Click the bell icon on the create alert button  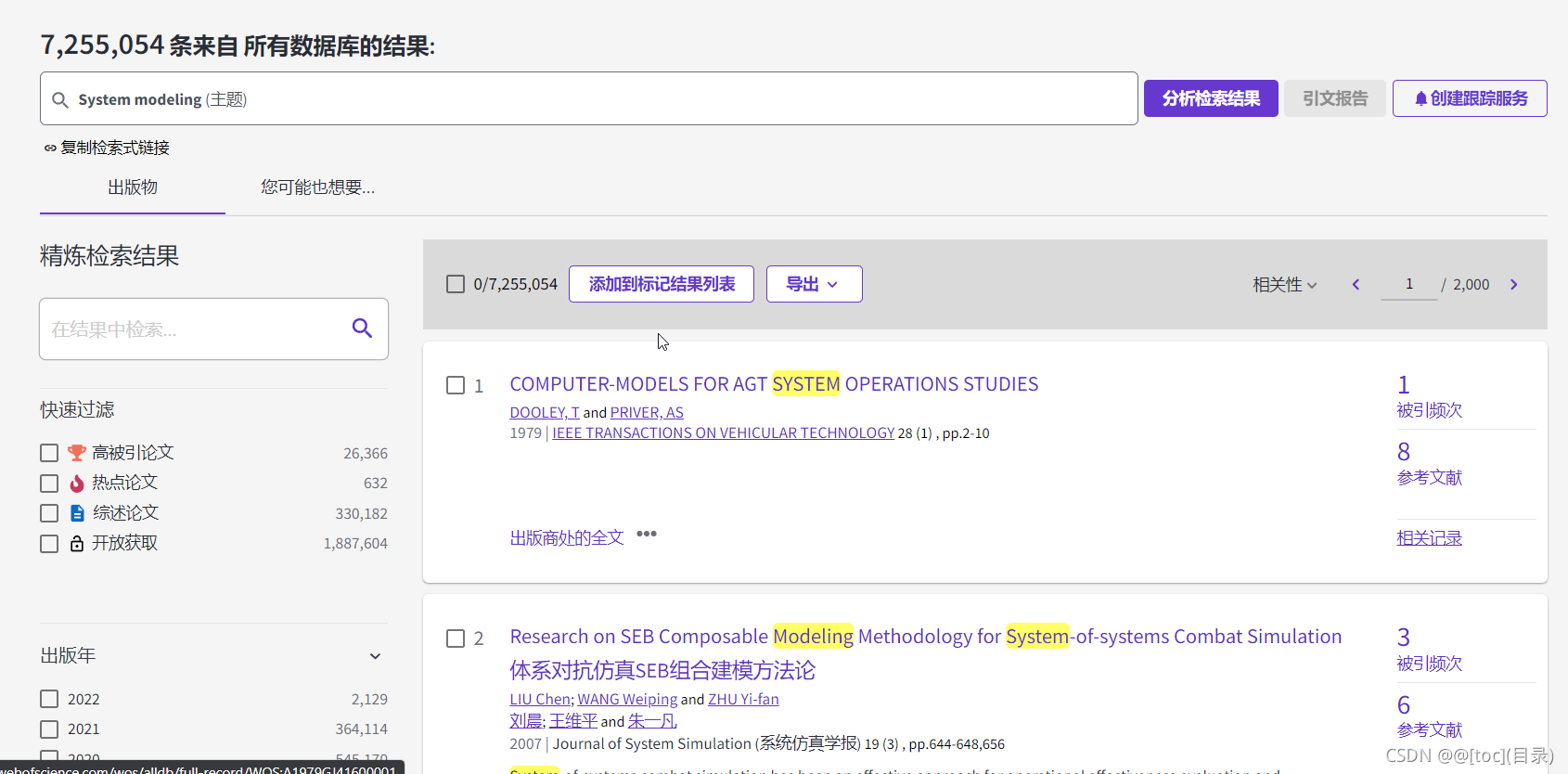[1420, 98]
